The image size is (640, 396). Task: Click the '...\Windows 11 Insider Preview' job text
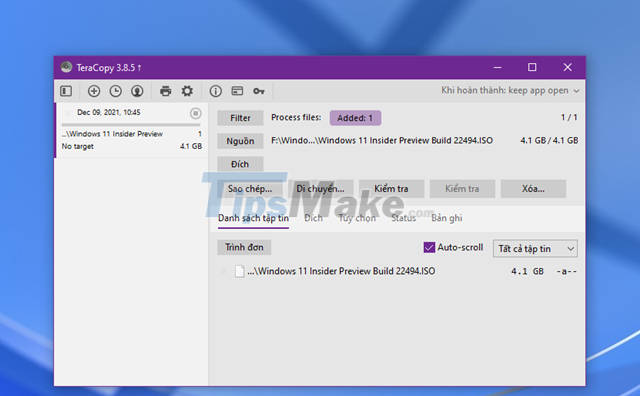pyautogui.click(x=112, y=134)
